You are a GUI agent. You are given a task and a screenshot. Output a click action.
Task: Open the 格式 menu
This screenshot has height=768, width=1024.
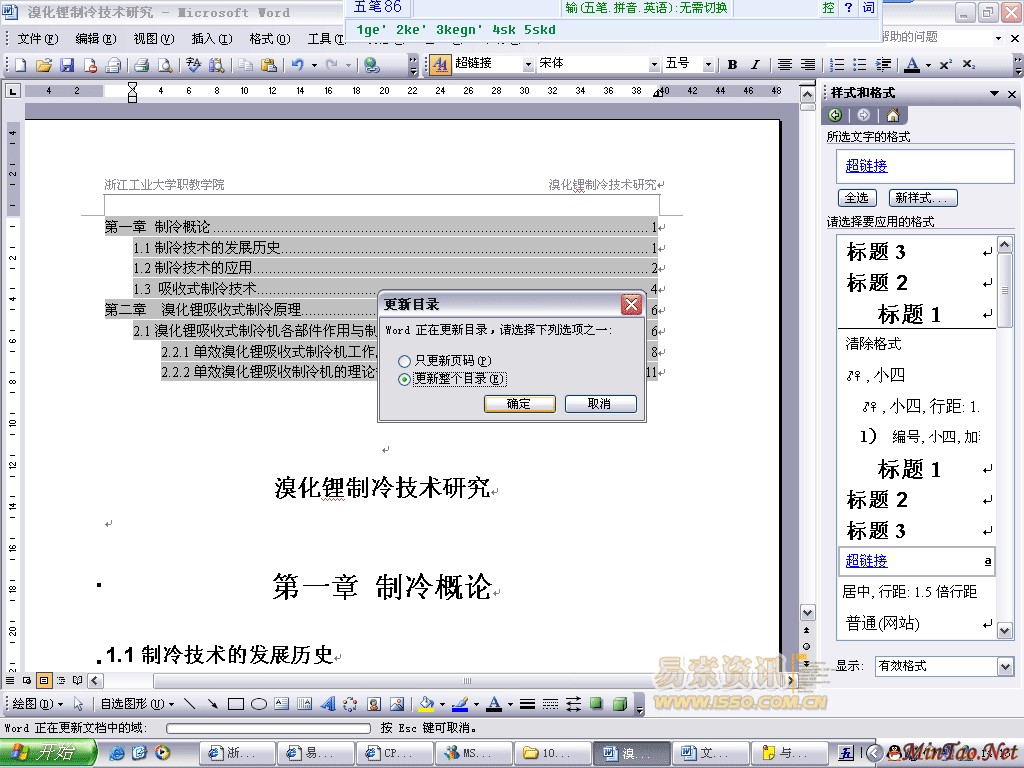coord(269,39)
